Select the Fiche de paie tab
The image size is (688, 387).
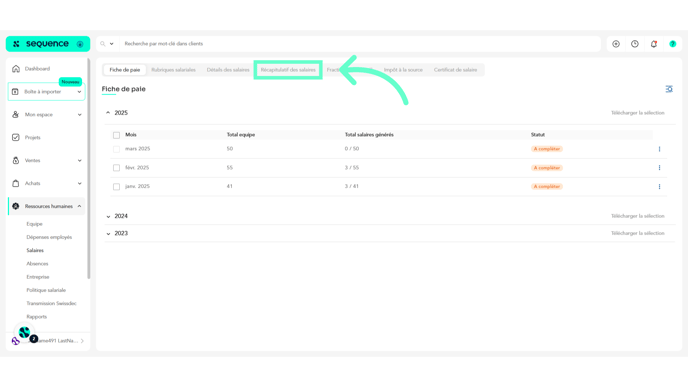click(x=125, y=70)
